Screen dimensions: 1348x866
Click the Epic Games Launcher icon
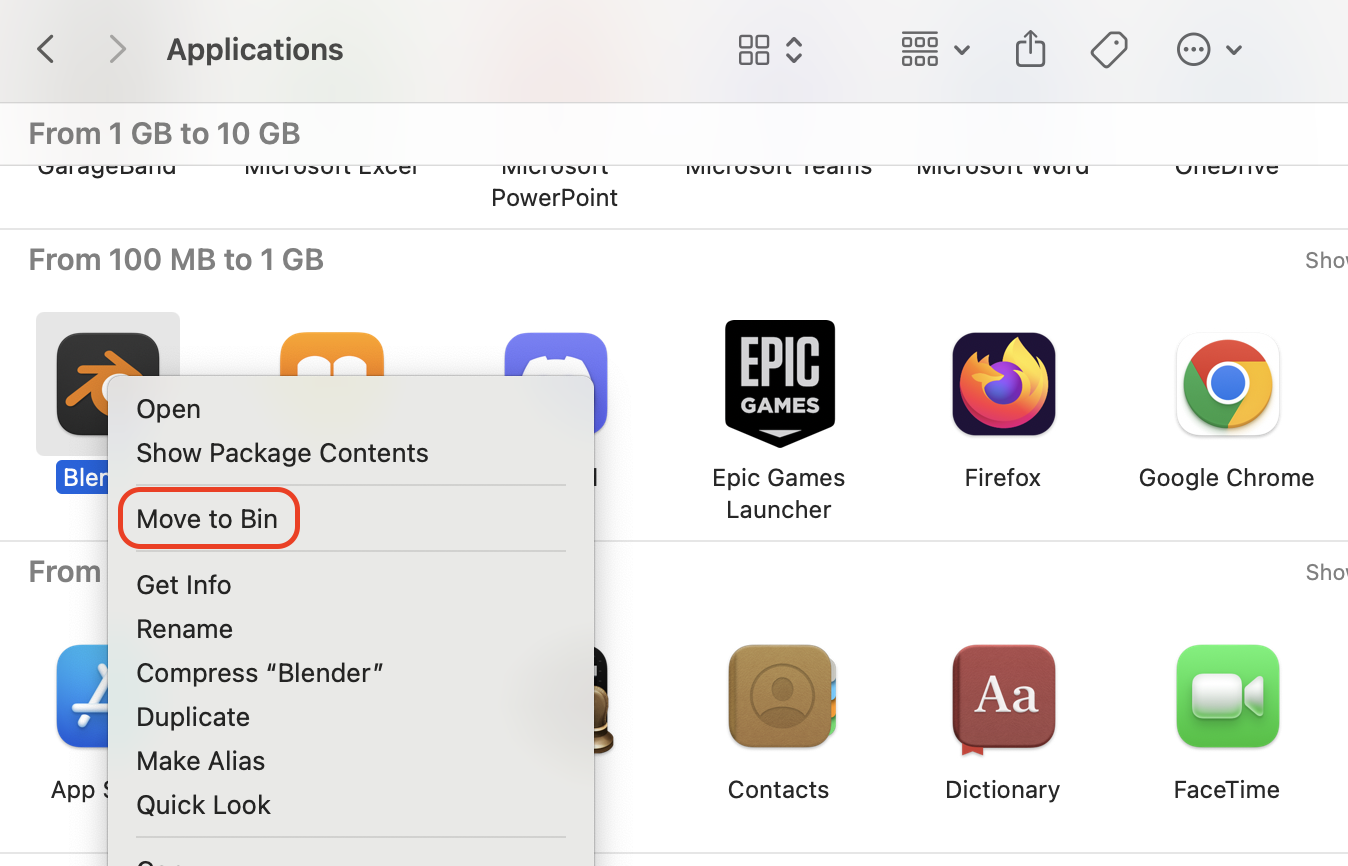coord(779,383)
